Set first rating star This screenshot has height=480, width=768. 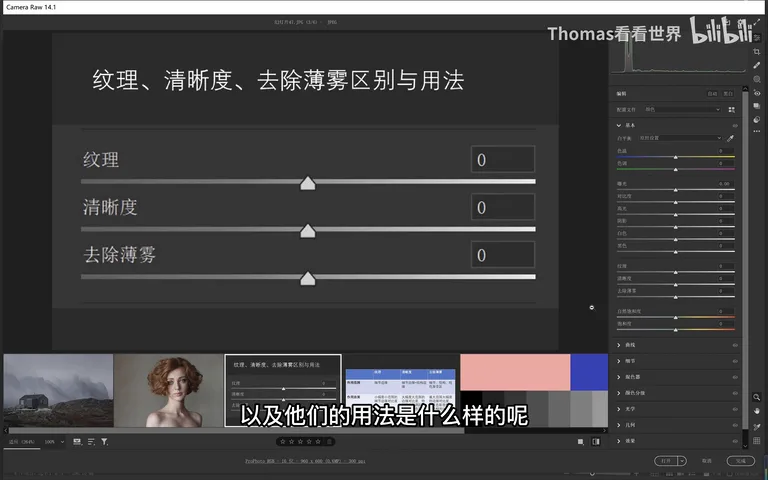click(x=283, y=442)
